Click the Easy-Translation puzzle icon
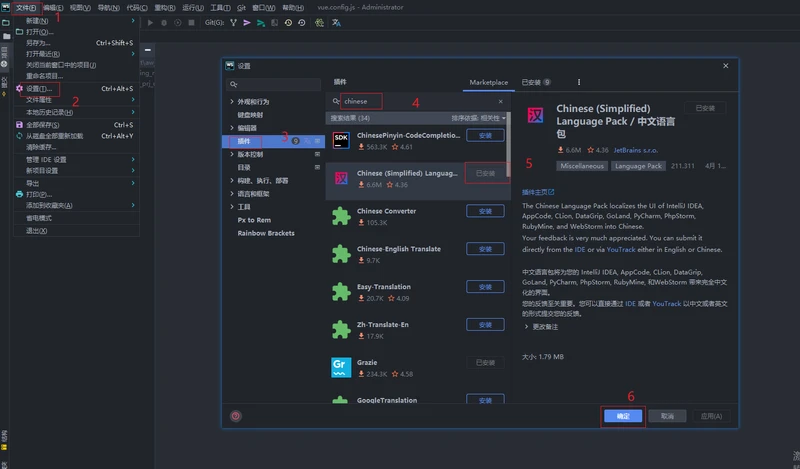Viewport: 800px width, 469px height. (341, 291)
